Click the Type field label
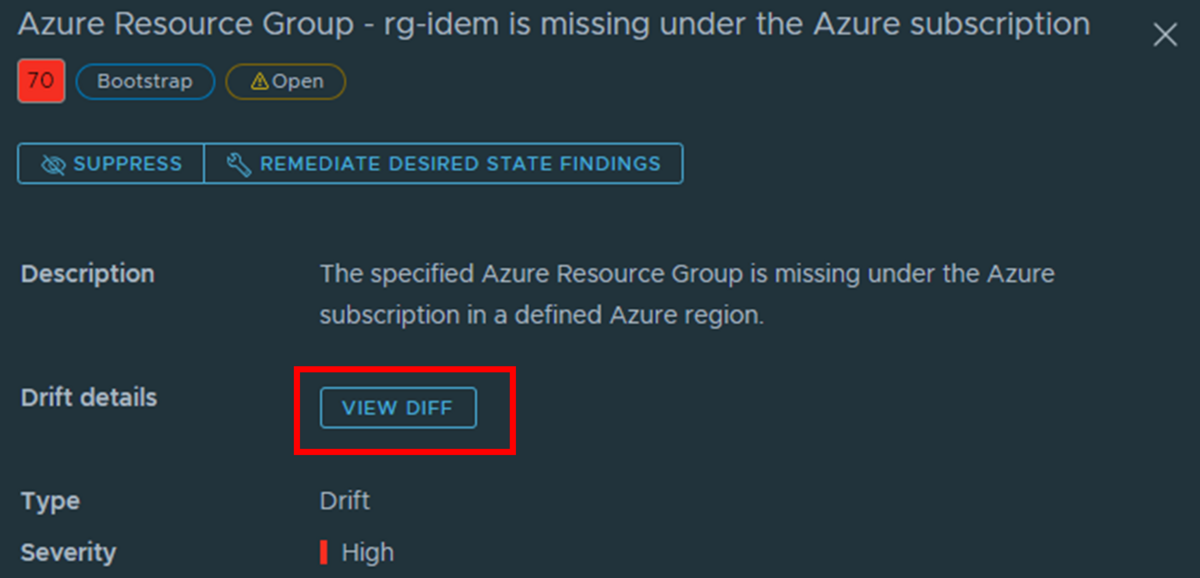1200x578 pixels. (50, 502)
